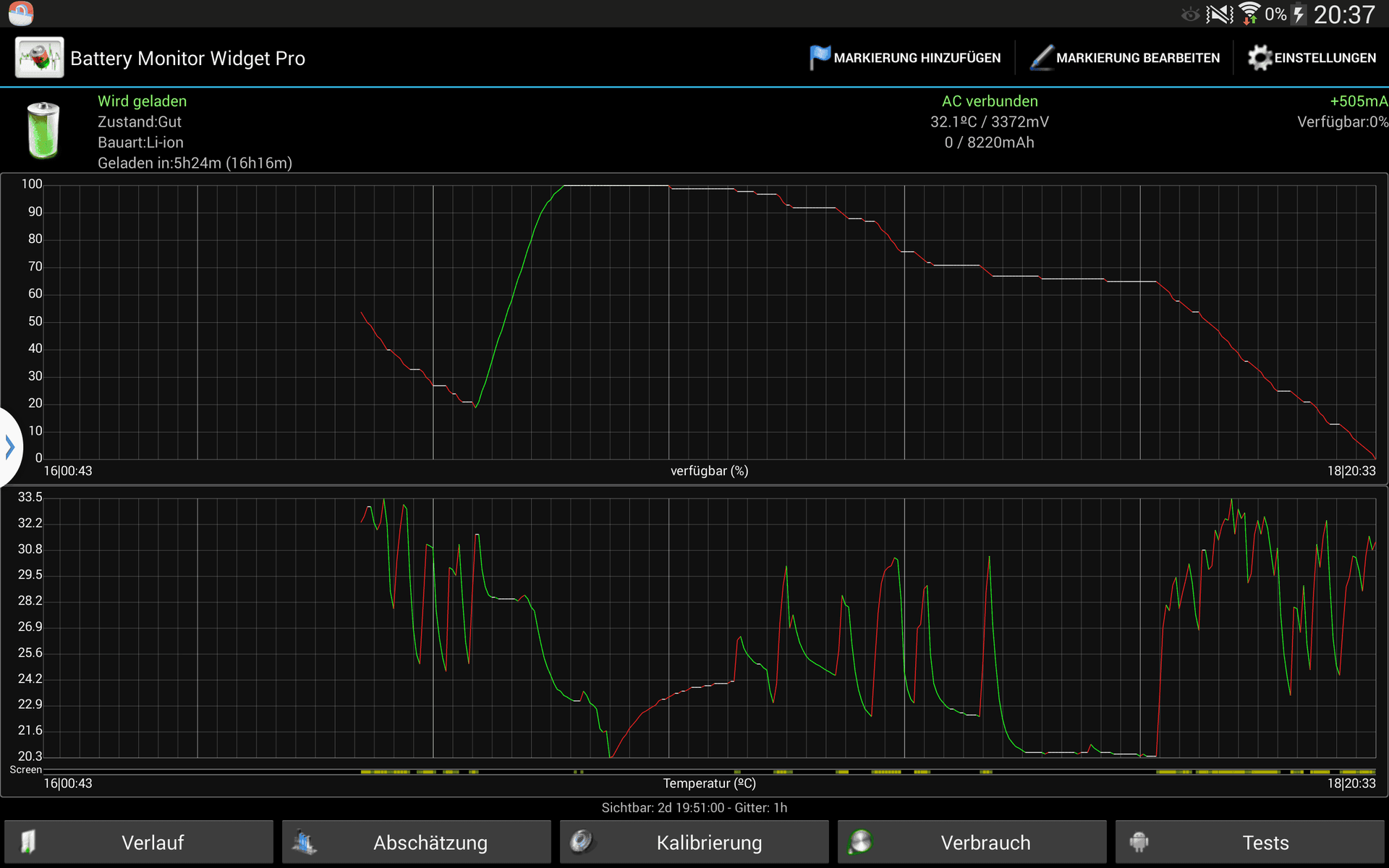Click the Tests android robot icon

[x=1139, y=842]
